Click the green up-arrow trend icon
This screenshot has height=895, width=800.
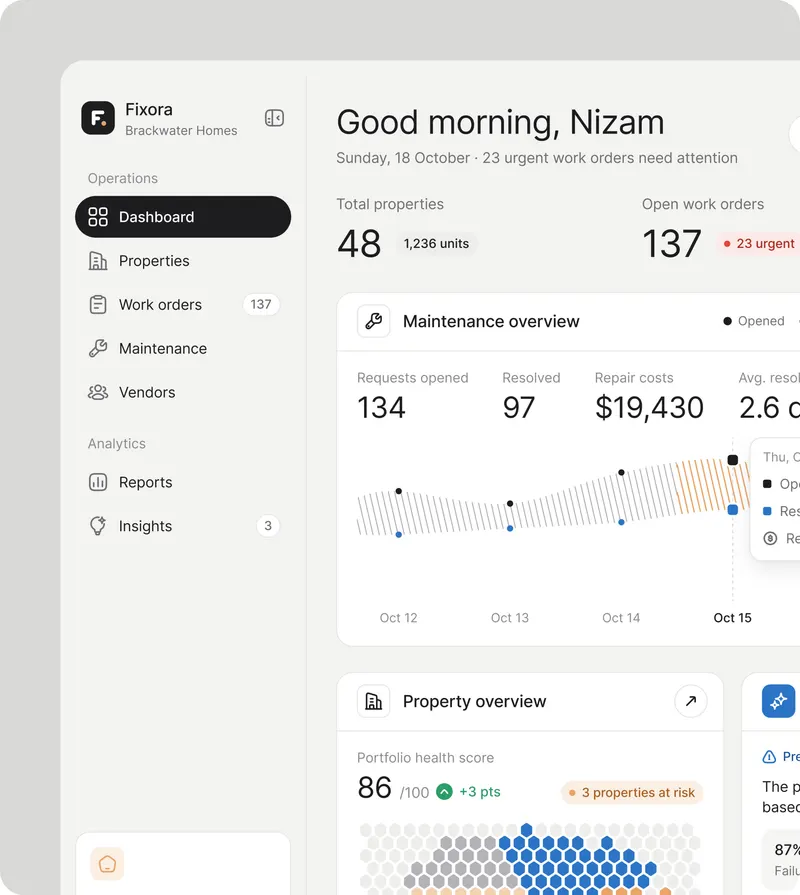click(445, 792)
